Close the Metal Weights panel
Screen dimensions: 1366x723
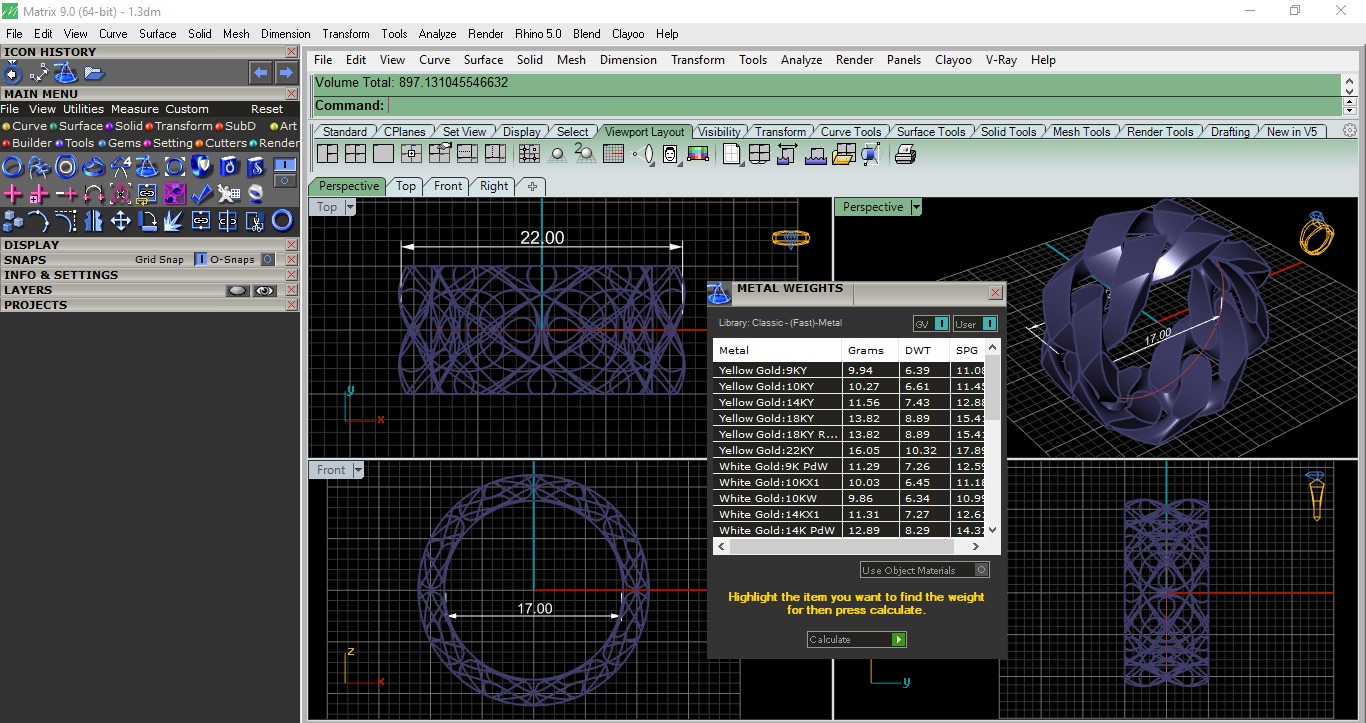[995, 293]
